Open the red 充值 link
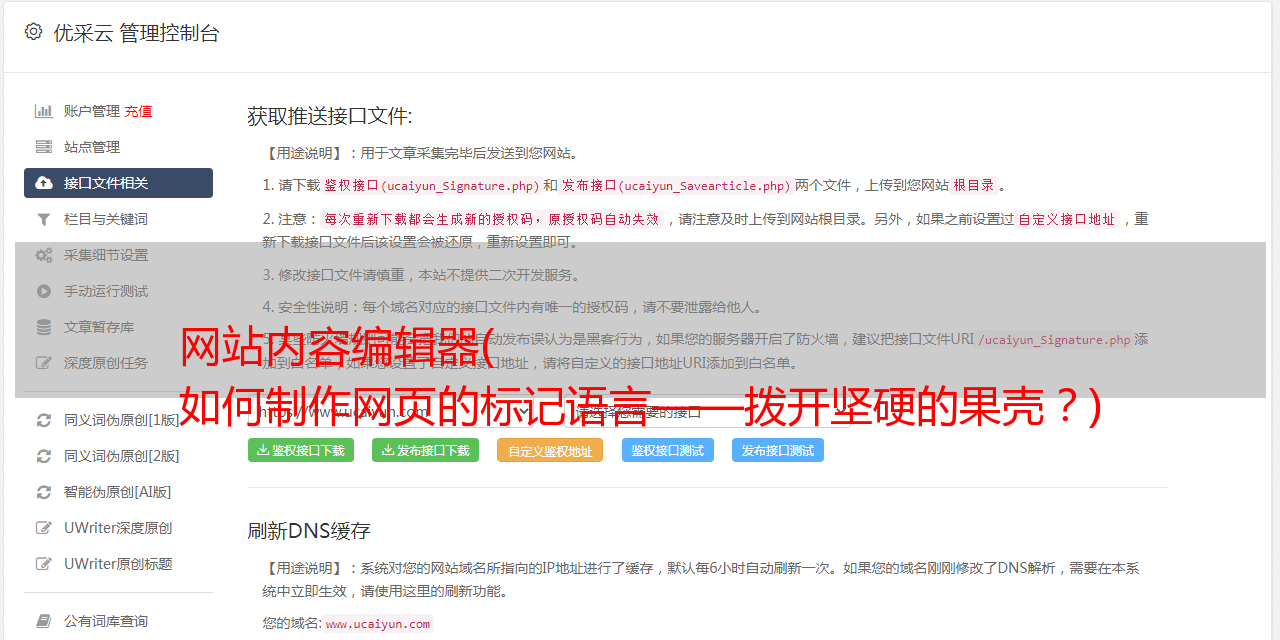Image resolution: width=1280 pixels, height=640 pixels. 138,111
